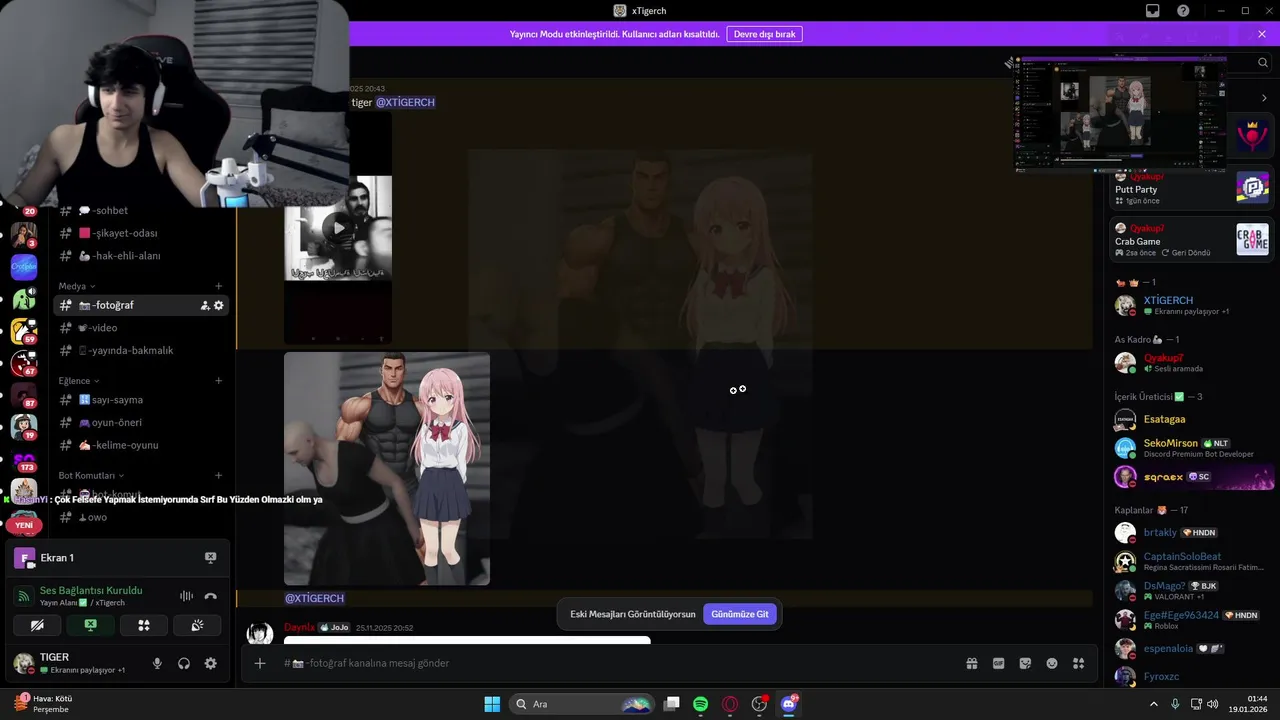
Task: Open the owo channel
Action: tap(142, 517)
